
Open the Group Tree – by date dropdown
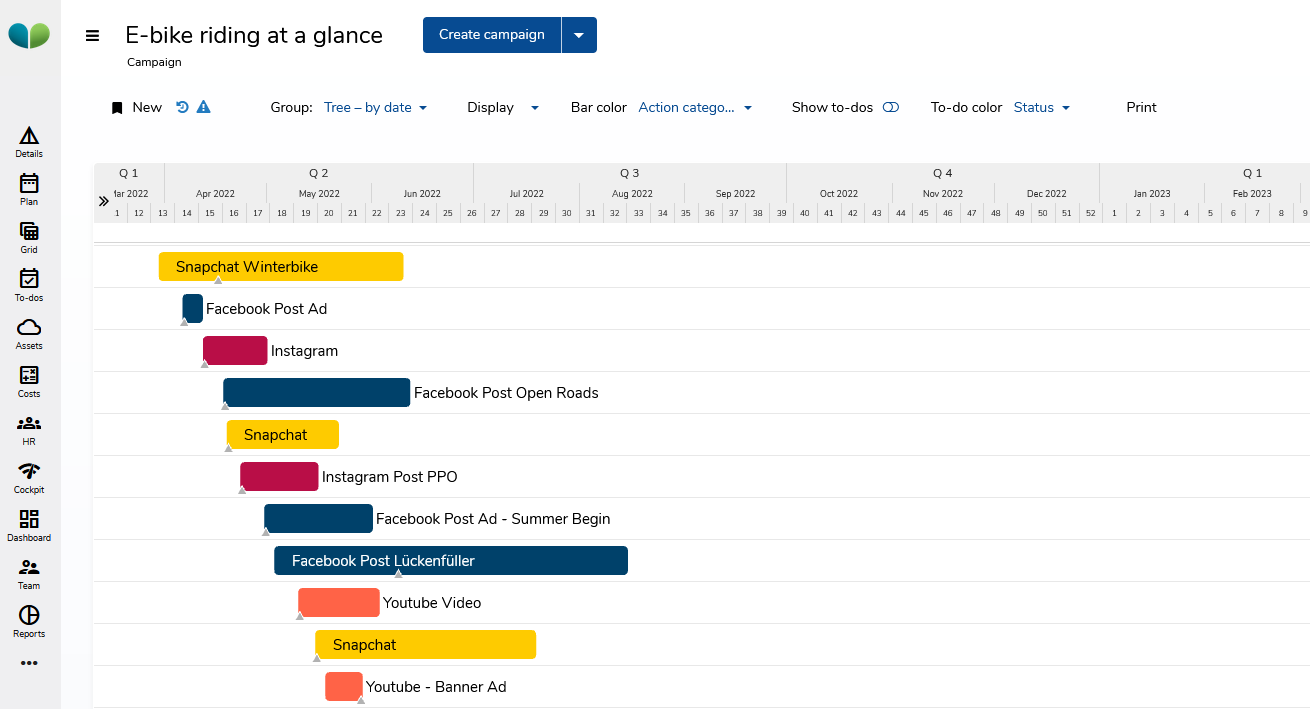[x=375, y=107]
